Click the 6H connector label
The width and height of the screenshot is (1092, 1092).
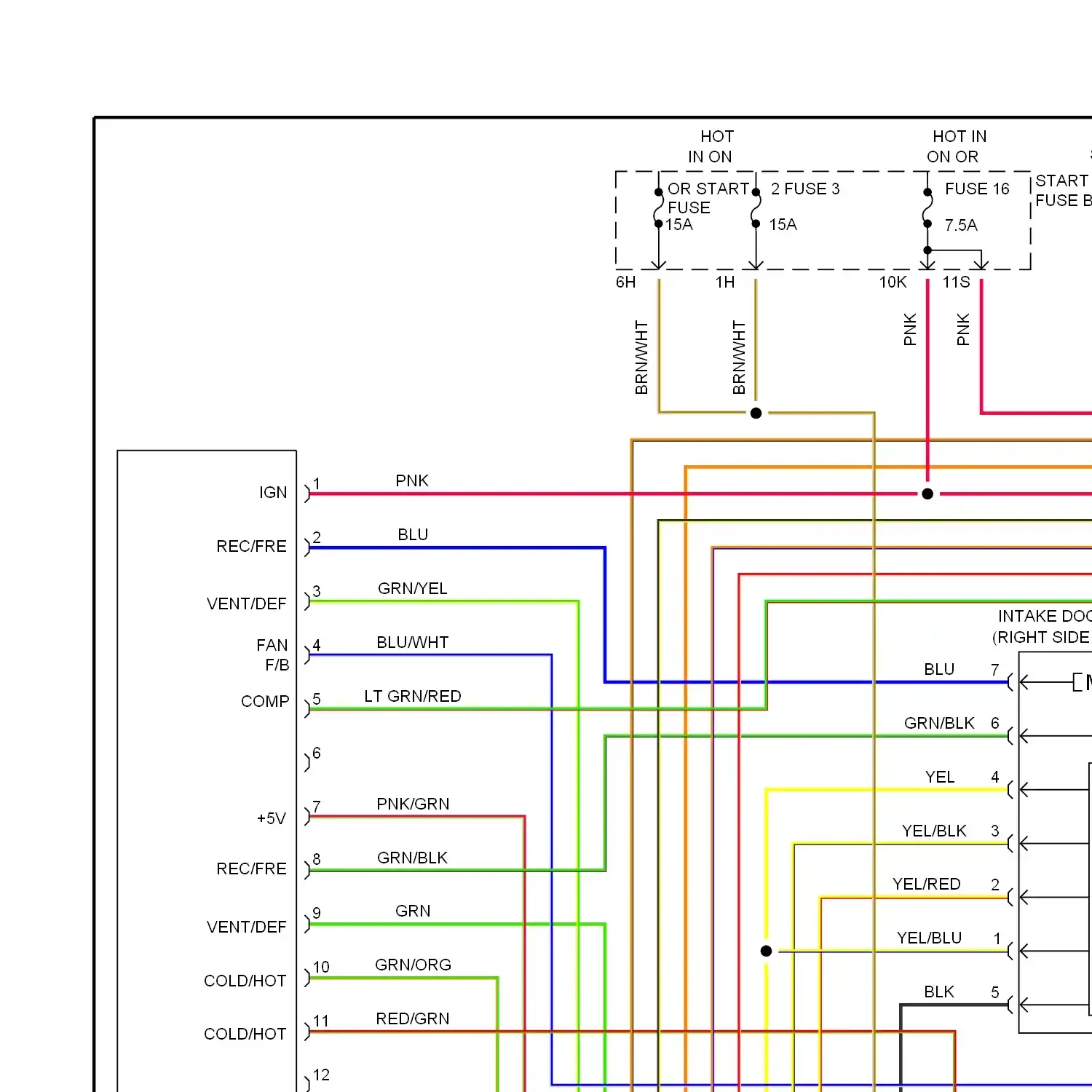tap(626, 282)
